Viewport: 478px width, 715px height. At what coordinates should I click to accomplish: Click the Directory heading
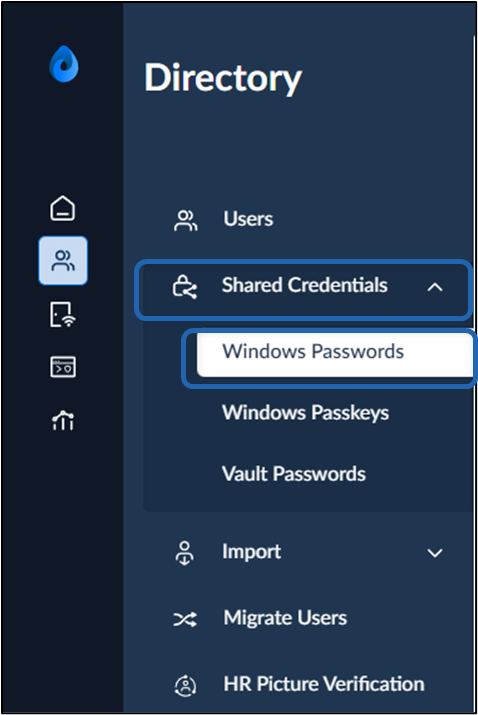[x=223, y=78]
